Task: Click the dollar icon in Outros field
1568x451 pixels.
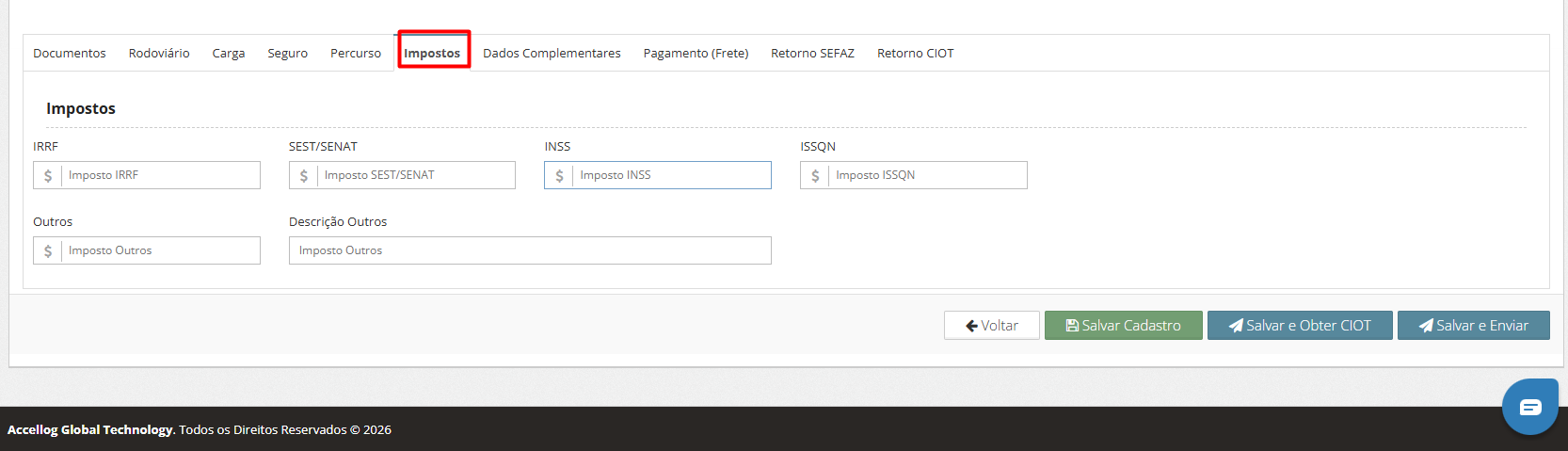Action: click(48, 250)
